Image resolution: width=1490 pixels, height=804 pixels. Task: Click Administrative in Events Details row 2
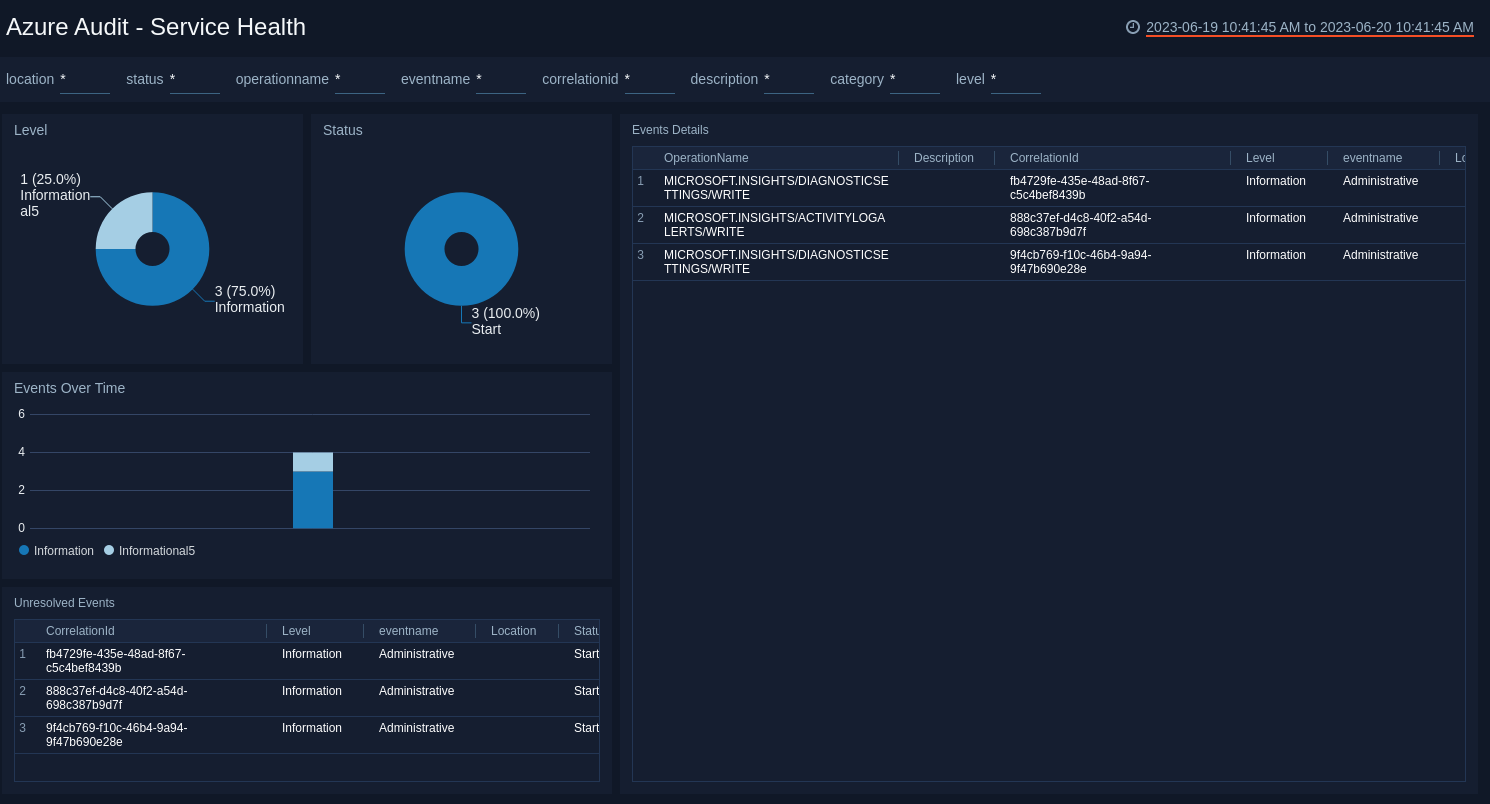(1380, 218)
